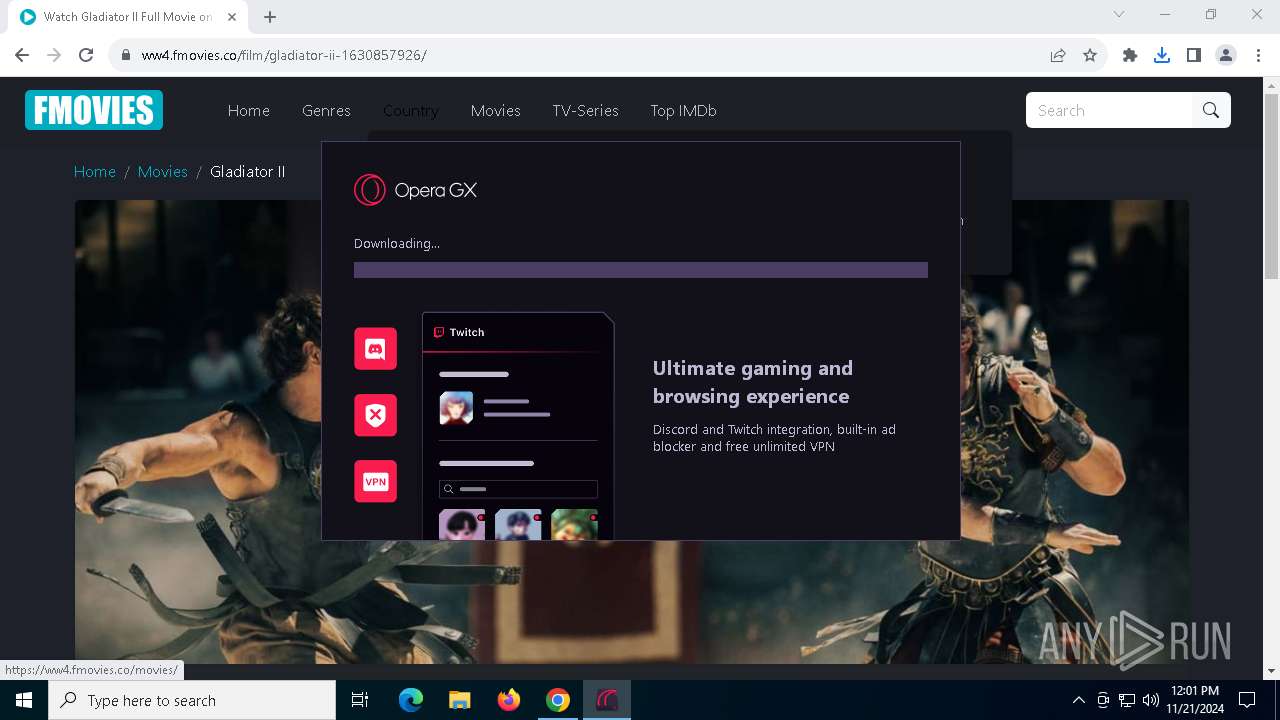Open Chrome downloads icon
This screenshot has height=720, width=1280.
point(1162,55)
